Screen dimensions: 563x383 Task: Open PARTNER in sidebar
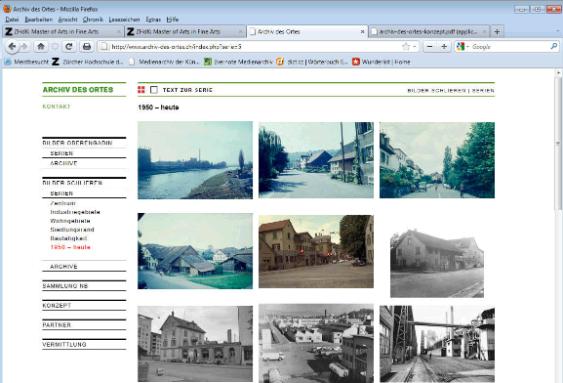(56, 325)
